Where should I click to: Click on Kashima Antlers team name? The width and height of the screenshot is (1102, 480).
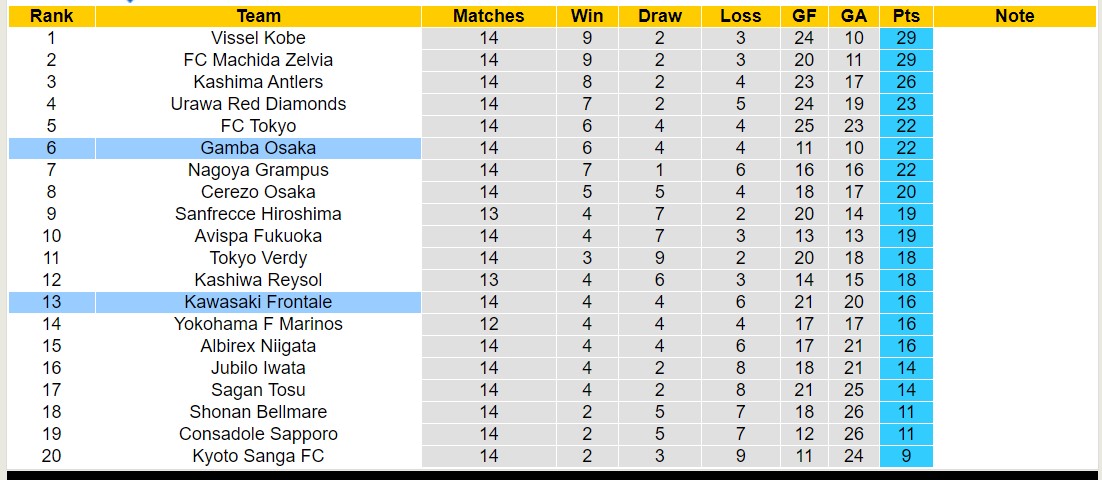coord(258,82)
